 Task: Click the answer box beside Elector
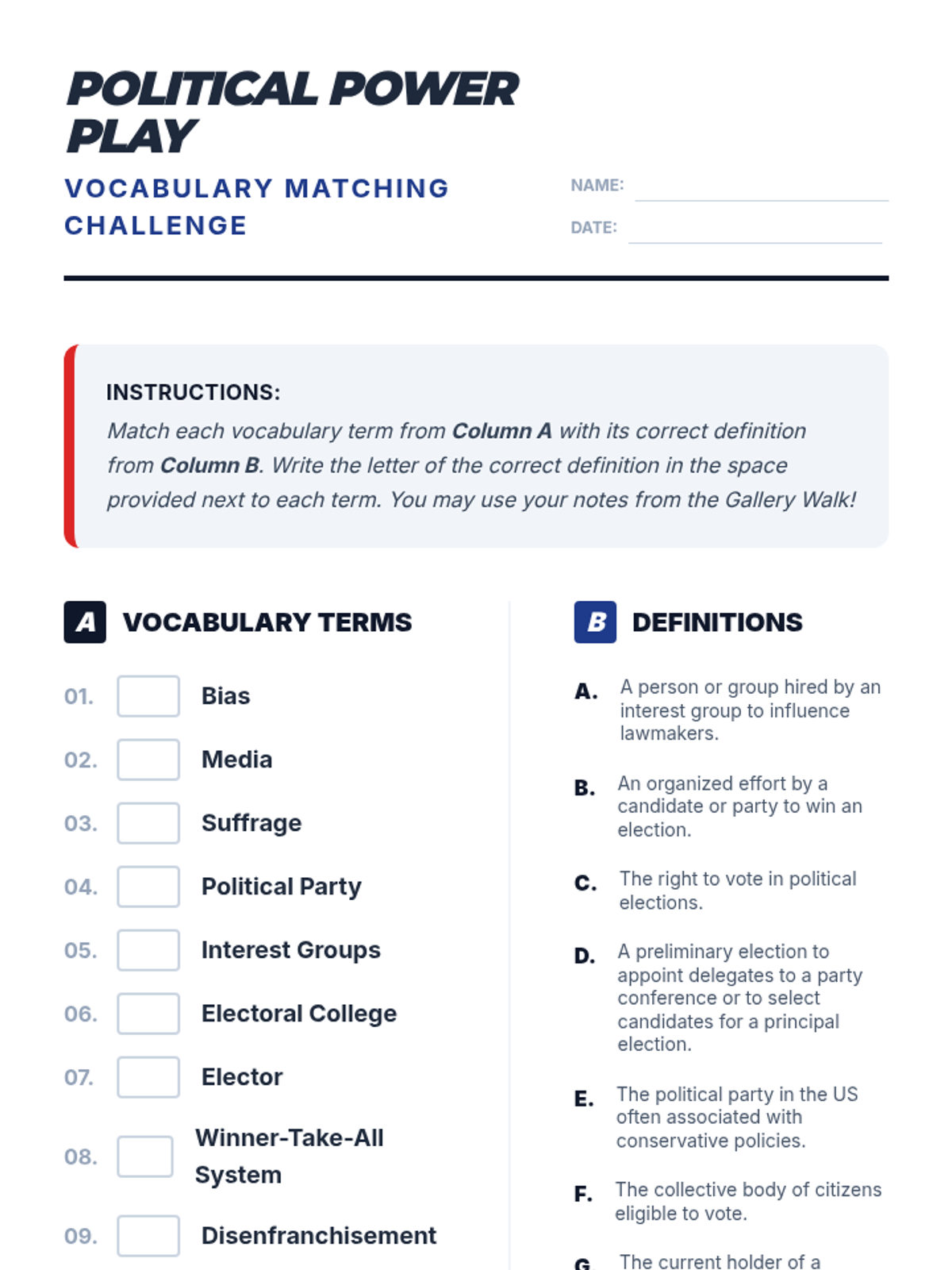(148, 1077)
